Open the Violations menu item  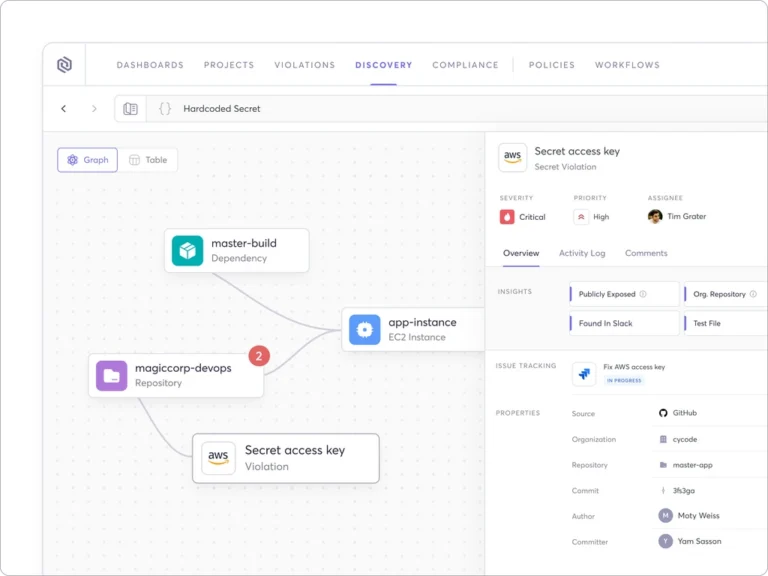coord(304,65)
